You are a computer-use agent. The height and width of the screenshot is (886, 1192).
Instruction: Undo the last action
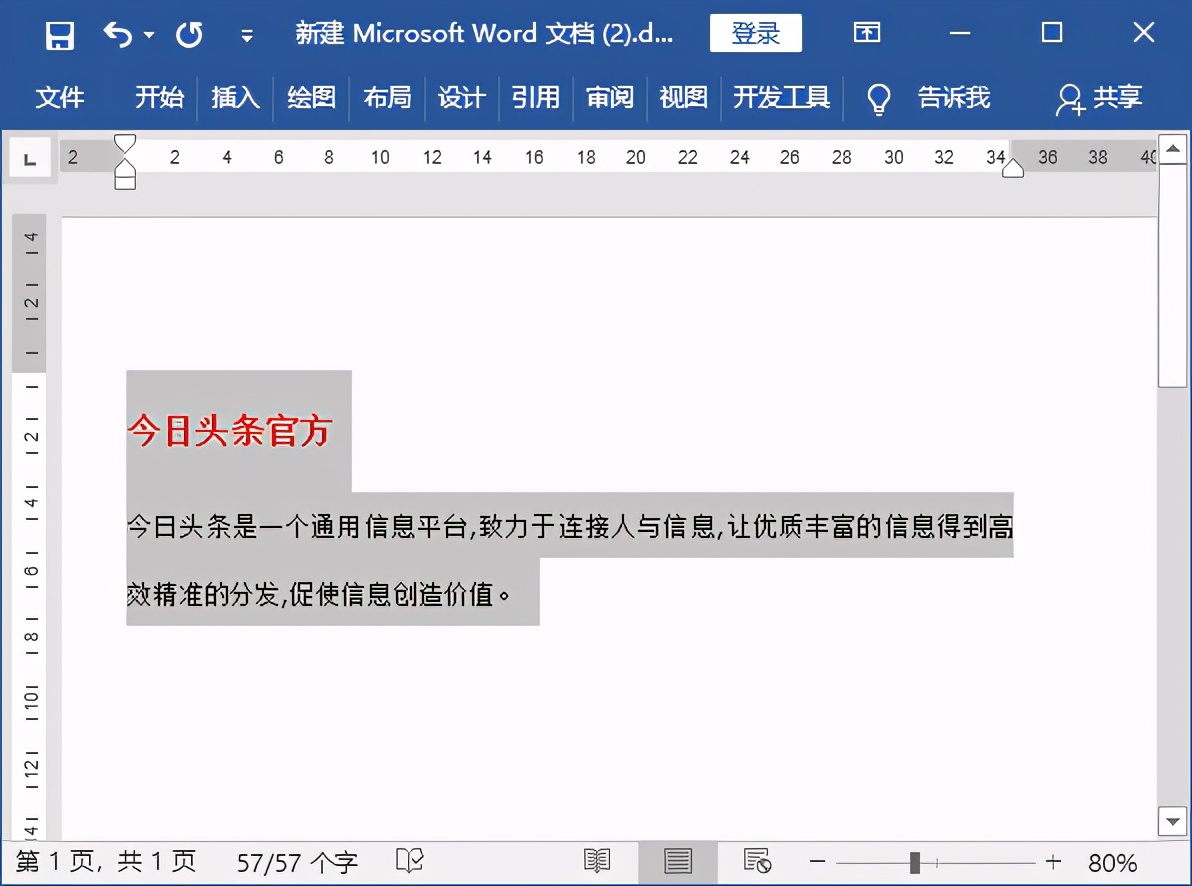[x=118, y=34]
